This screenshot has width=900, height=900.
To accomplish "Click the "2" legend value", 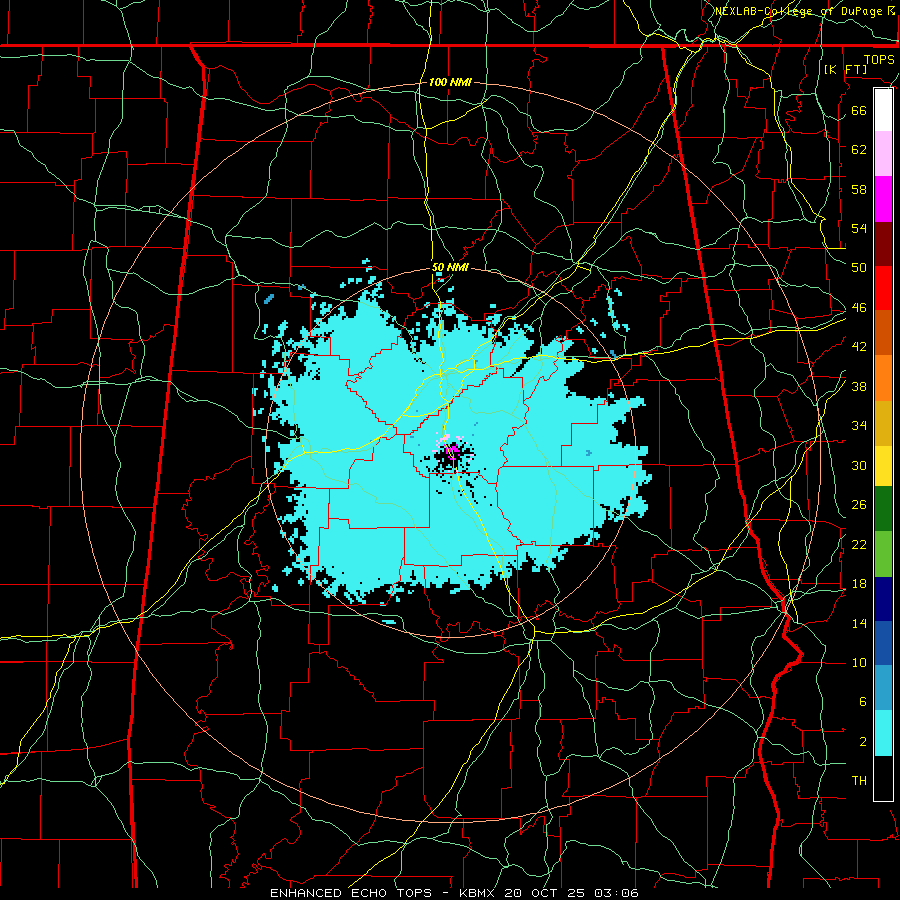I will 863,742.
